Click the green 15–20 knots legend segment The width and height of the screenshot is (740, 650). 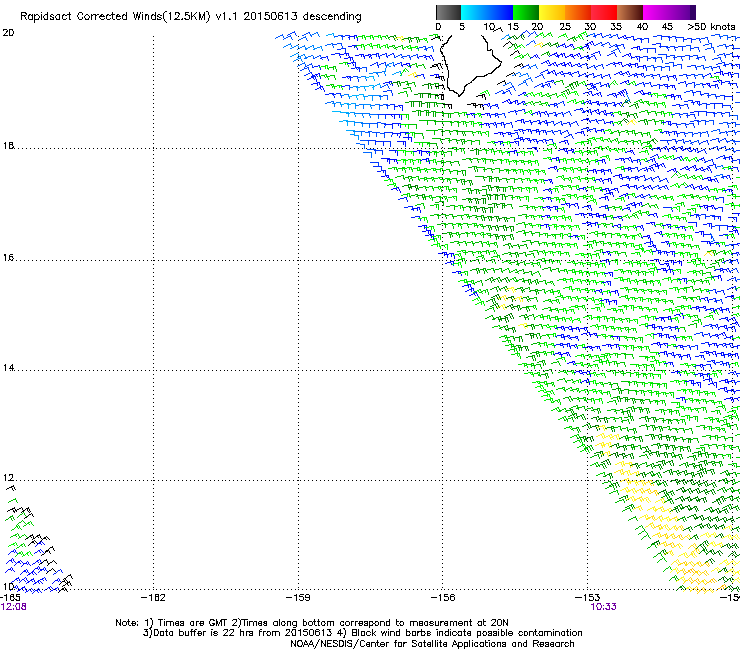pos(526,12)
